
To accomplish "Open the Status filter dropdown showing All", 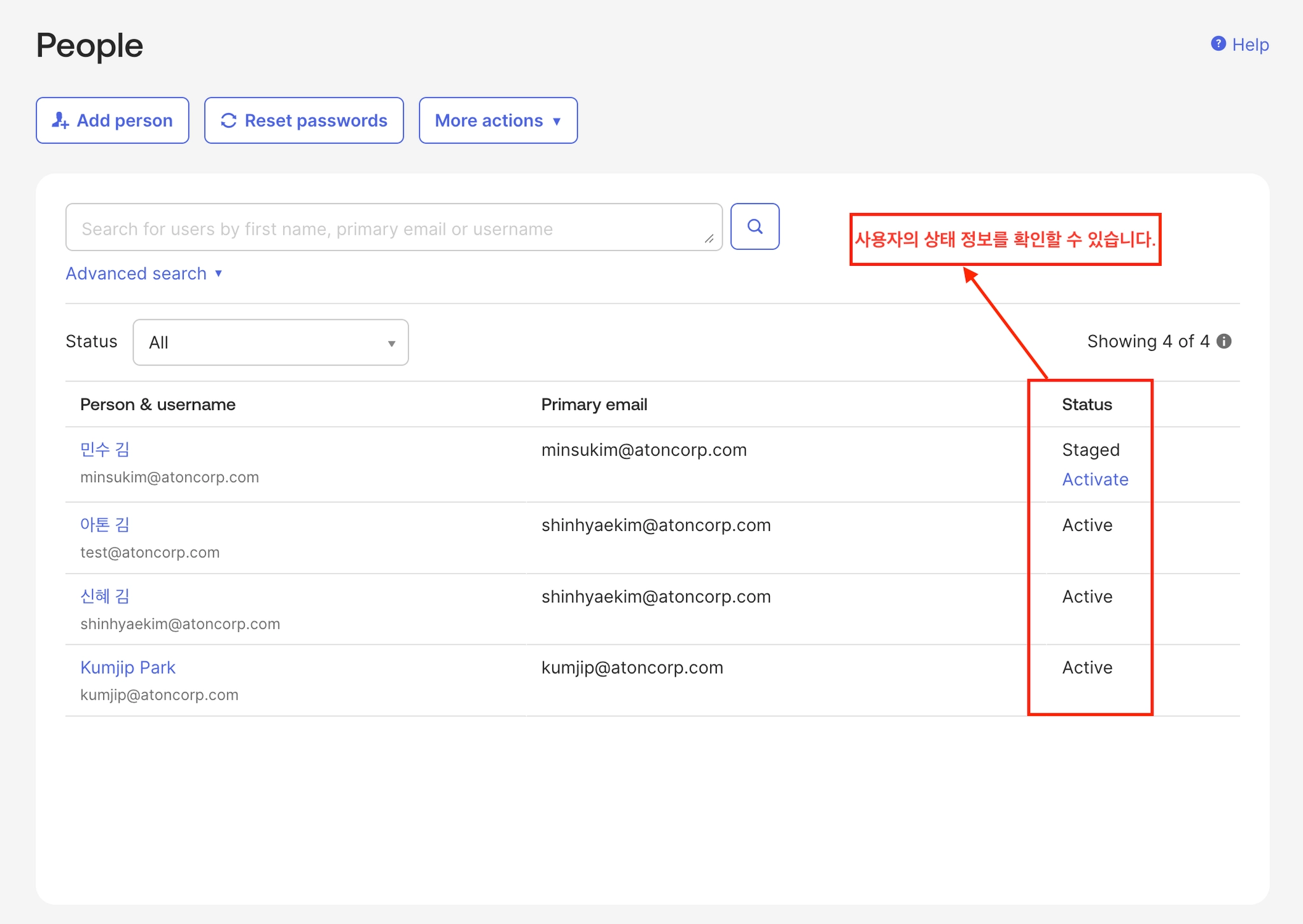I will (270, 343).
